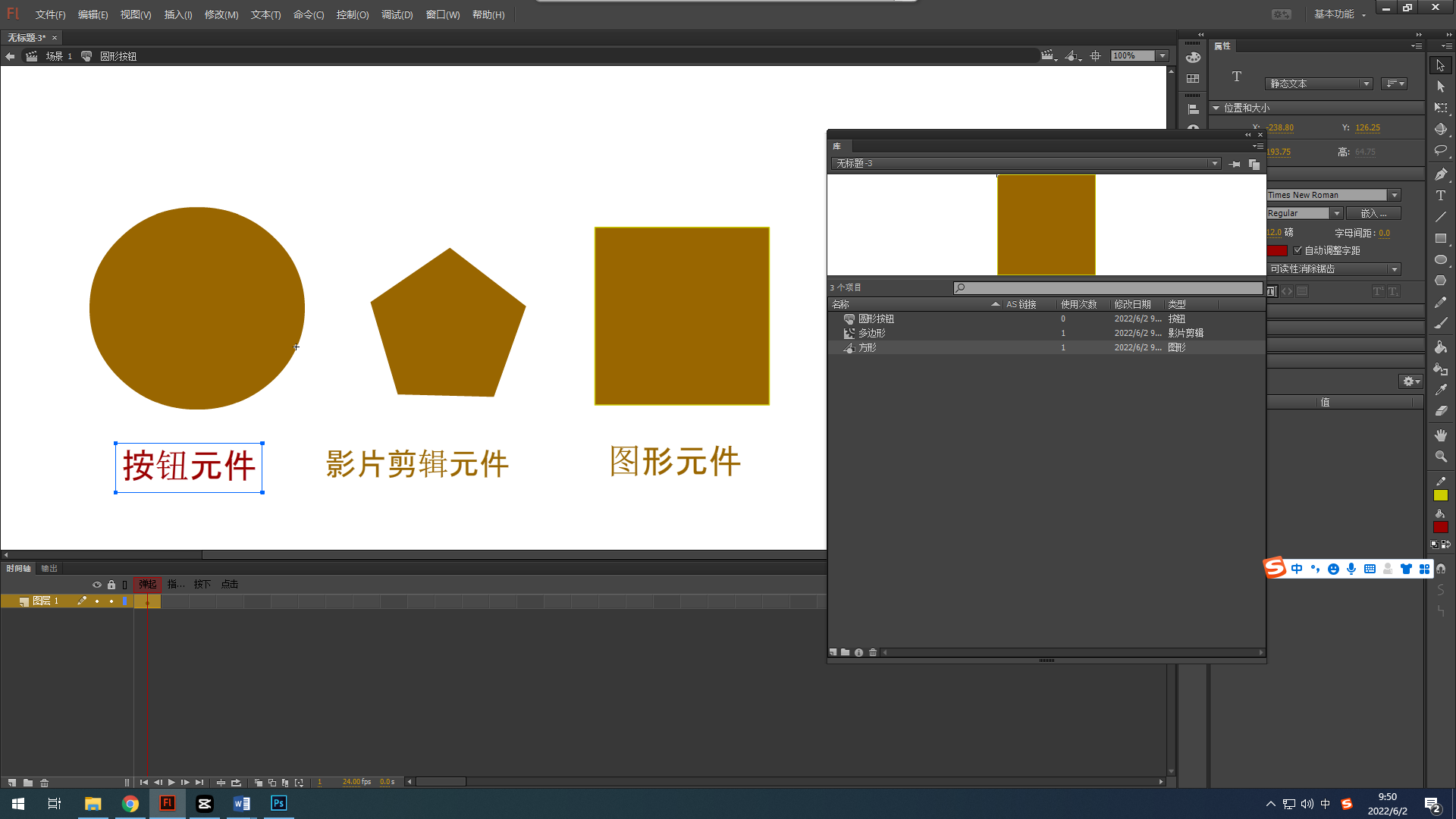Click new layer icon in timeline
The width and height of the screenshot is (1456, 819).
(12, 783)
